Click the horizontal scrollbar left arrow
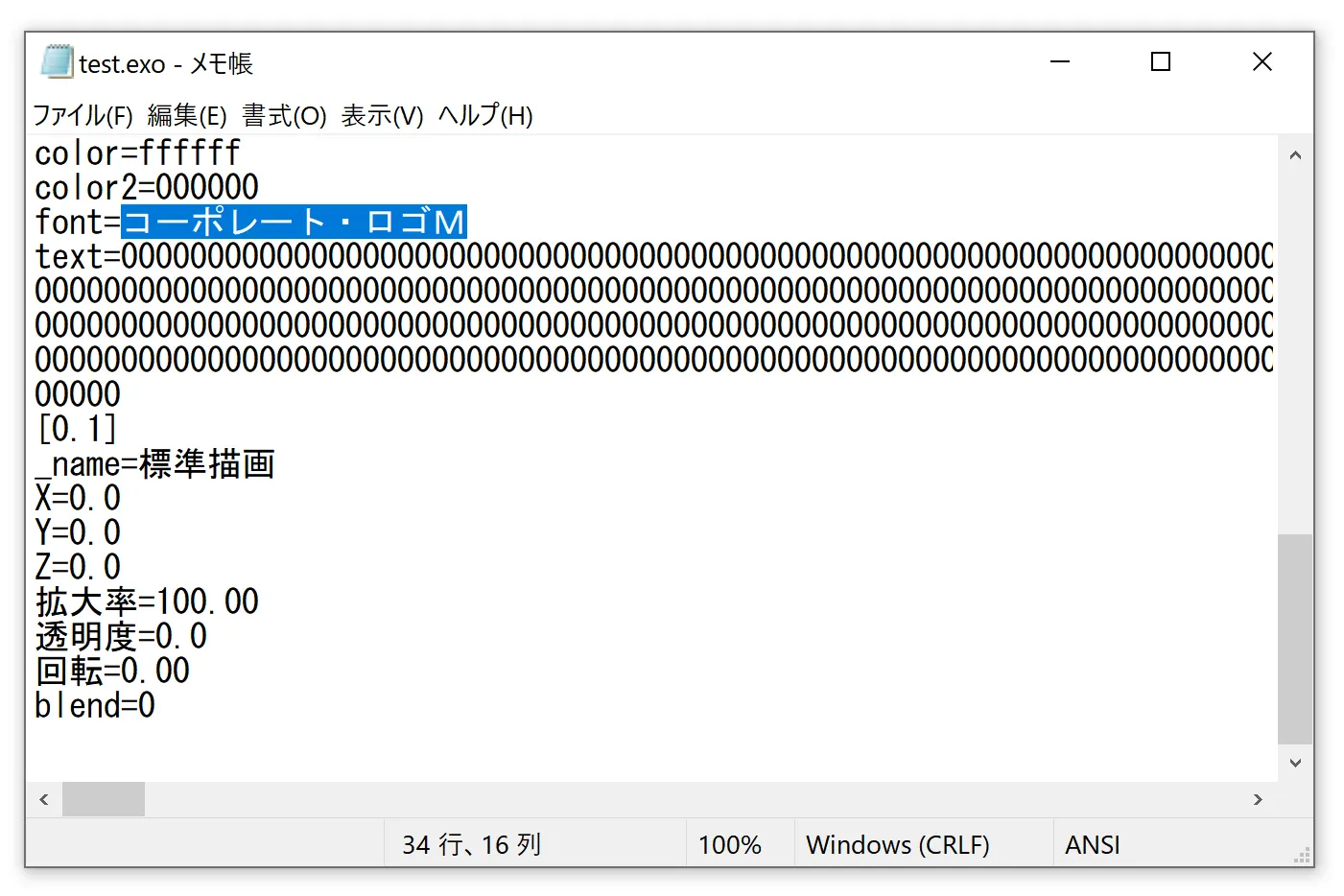This screenshot has width=1344, height=896. [x=44, y=799]
